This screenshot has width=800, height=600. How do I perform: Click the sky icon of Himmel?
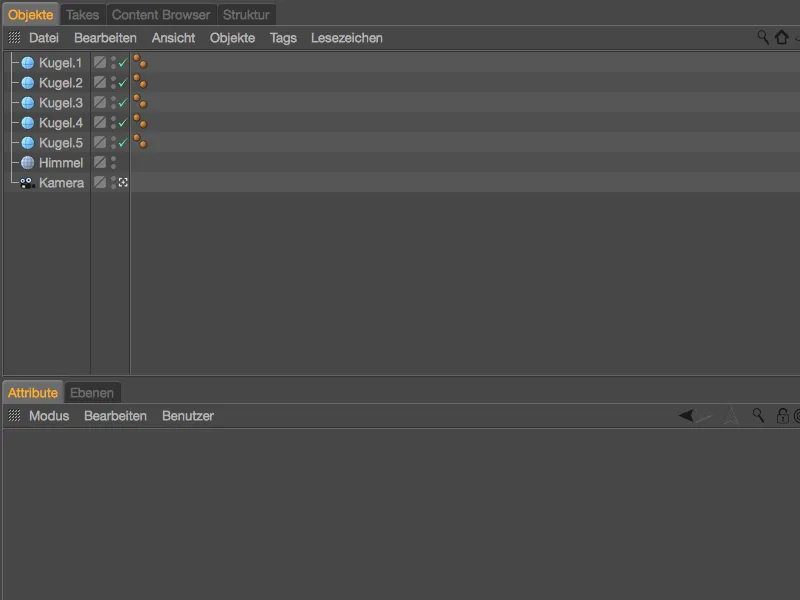28,163
